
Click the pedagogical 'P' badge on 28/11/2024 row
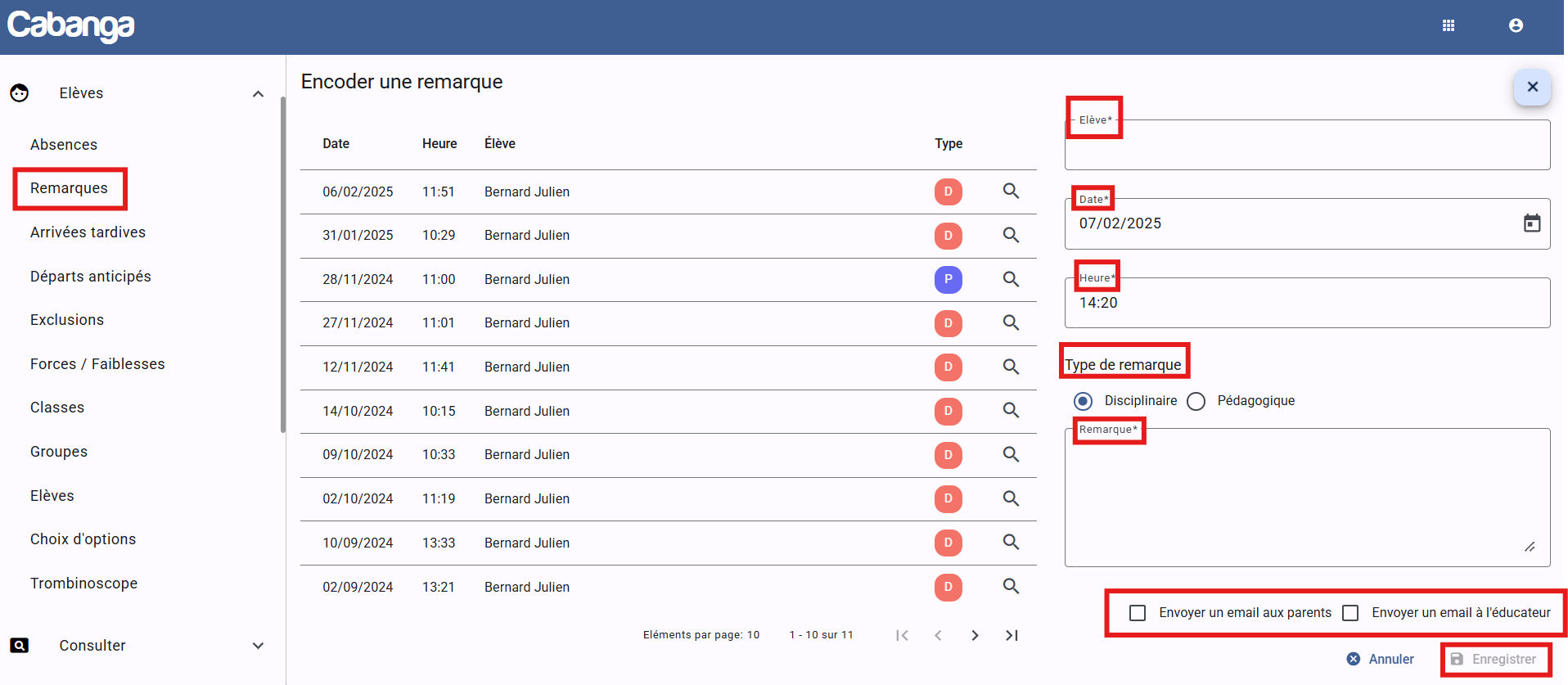pos(948,279)
